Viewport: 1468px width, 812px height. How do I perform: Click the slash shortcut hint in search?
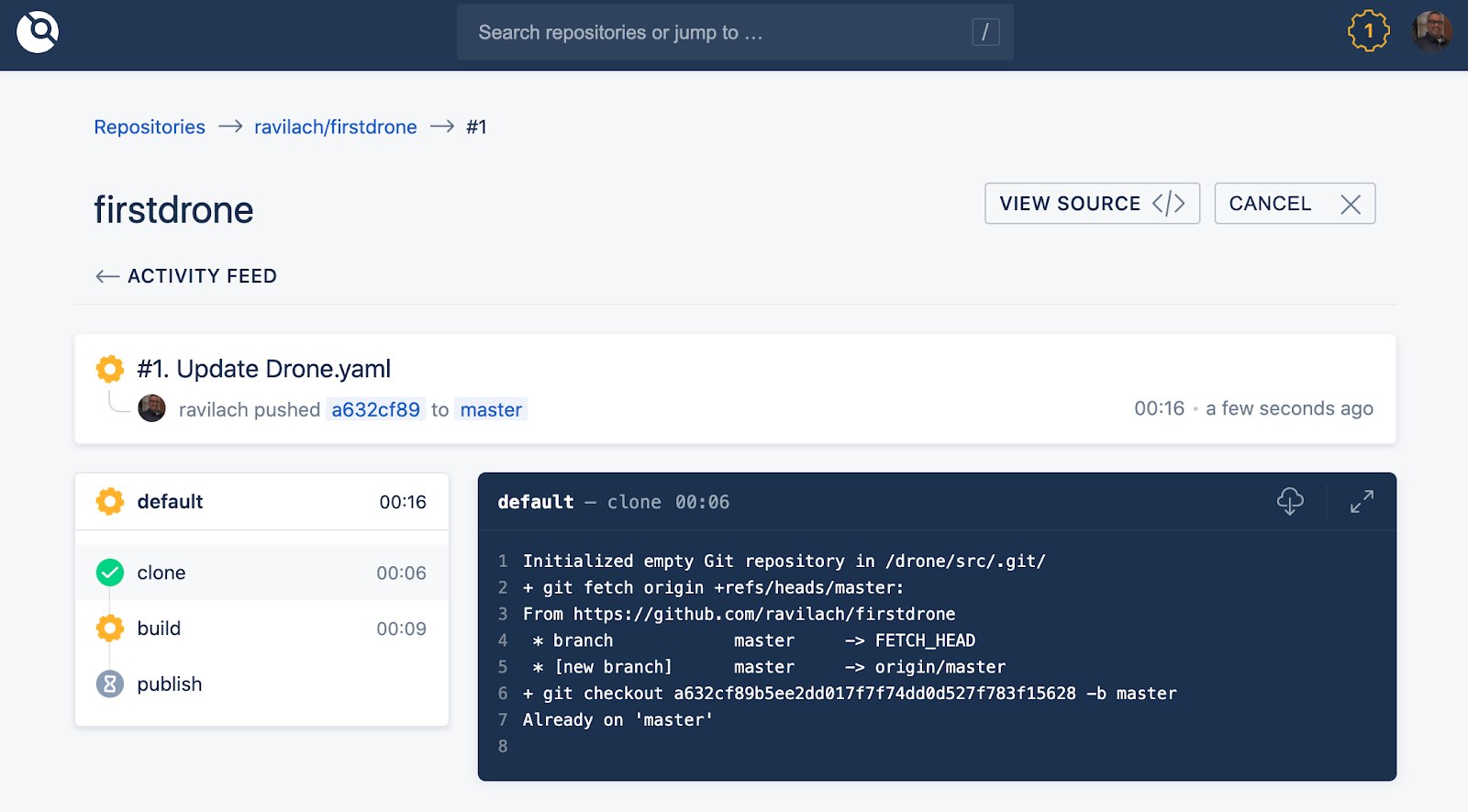985,32
